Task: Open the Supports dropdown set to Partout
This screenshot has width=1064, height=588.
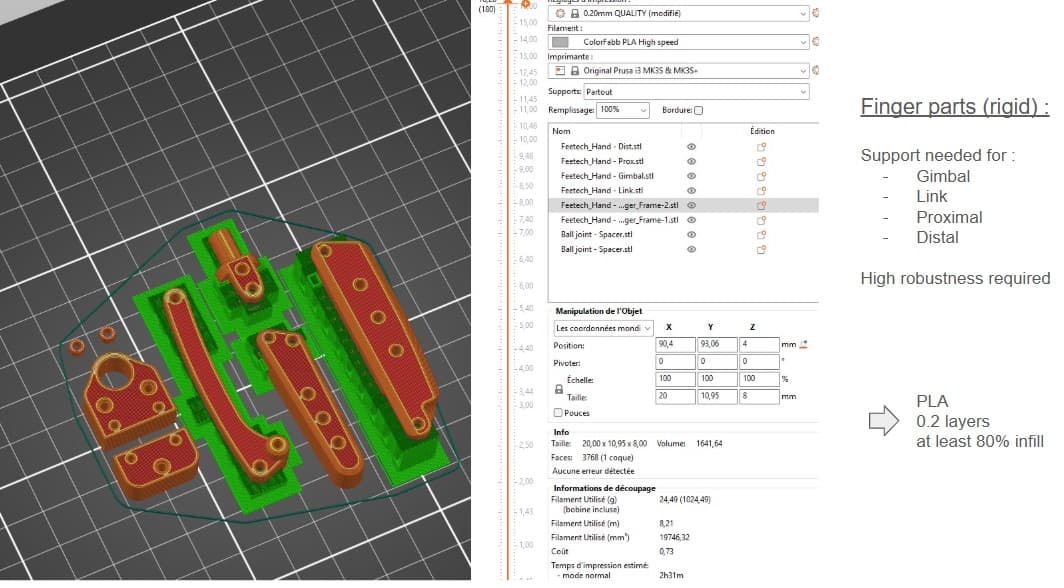Action: coord(696,92)
